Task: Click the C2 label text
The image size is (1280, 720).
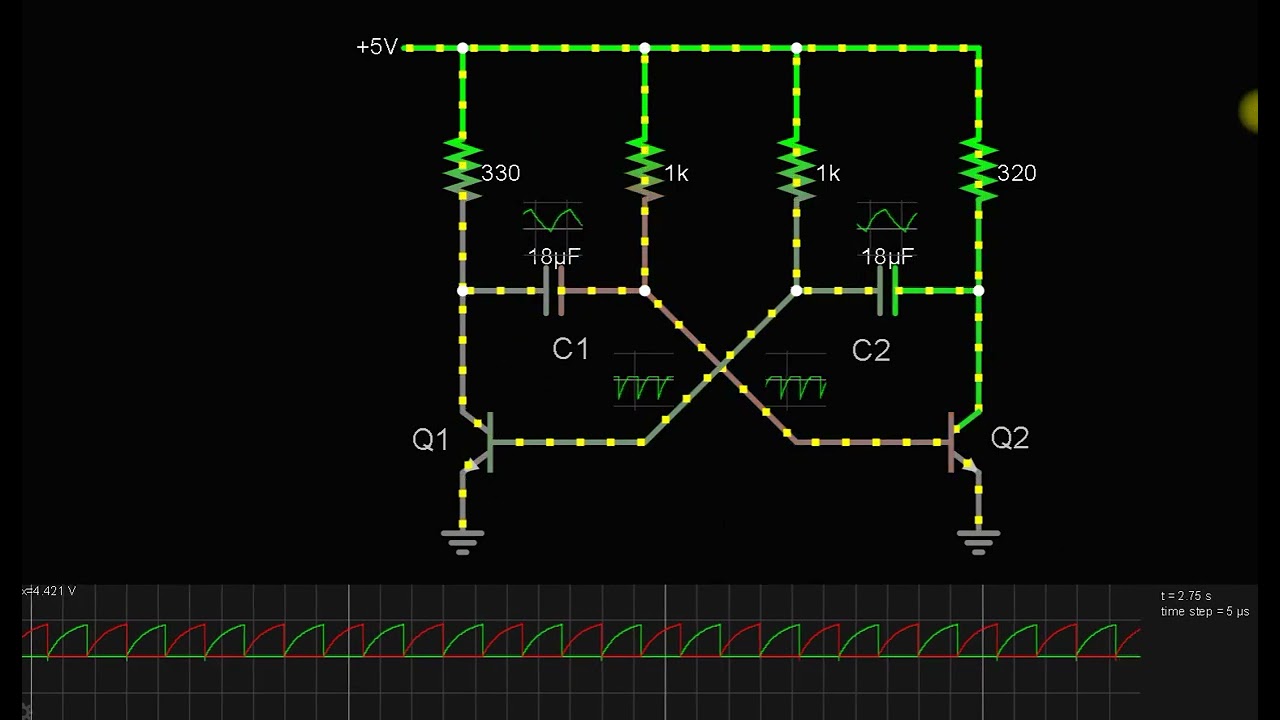Action: pos(871,350)
